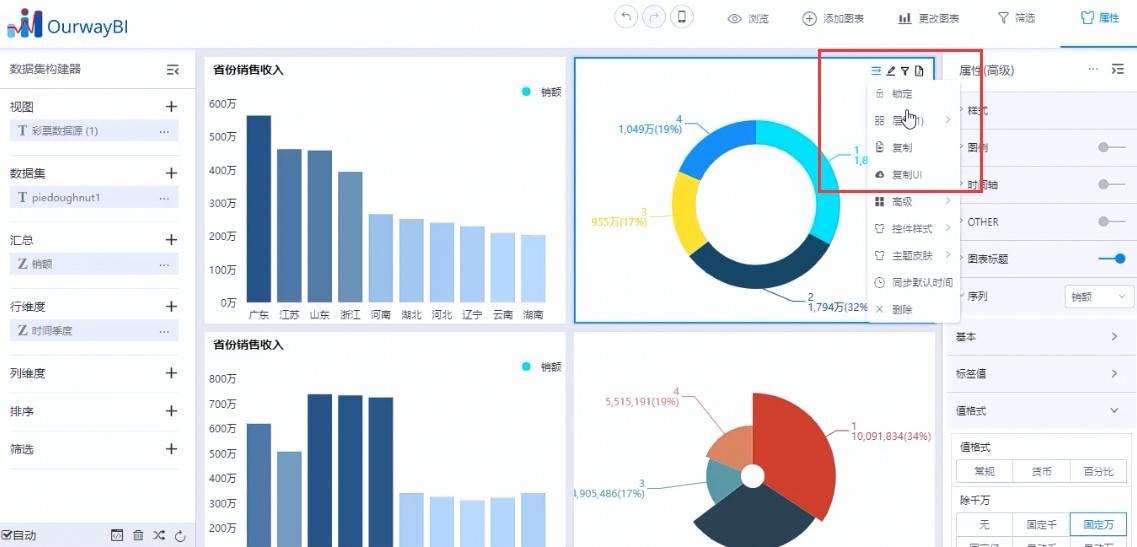Turn off the 图表标题 switch
Viewport: 1137px width, 547px height.
pos(1112,258)
